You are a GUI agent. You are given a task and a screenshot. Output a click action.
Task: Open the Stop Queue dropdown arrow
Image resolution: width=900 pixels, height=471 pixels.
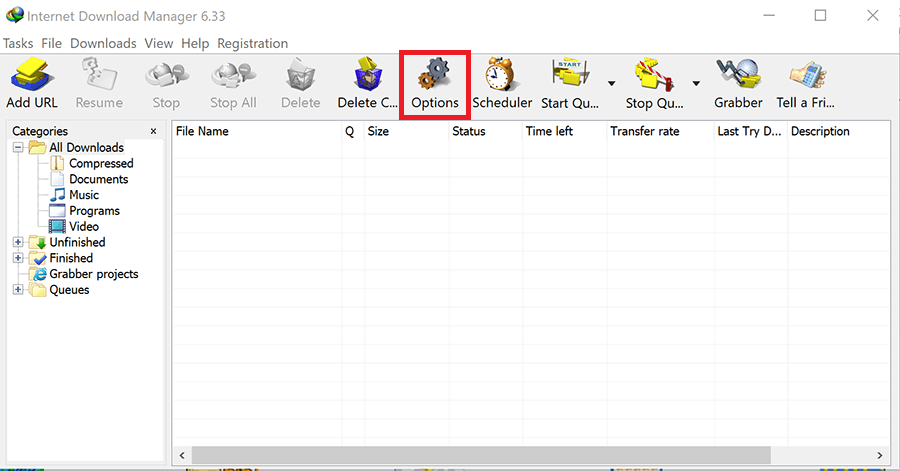click(696, 84)
